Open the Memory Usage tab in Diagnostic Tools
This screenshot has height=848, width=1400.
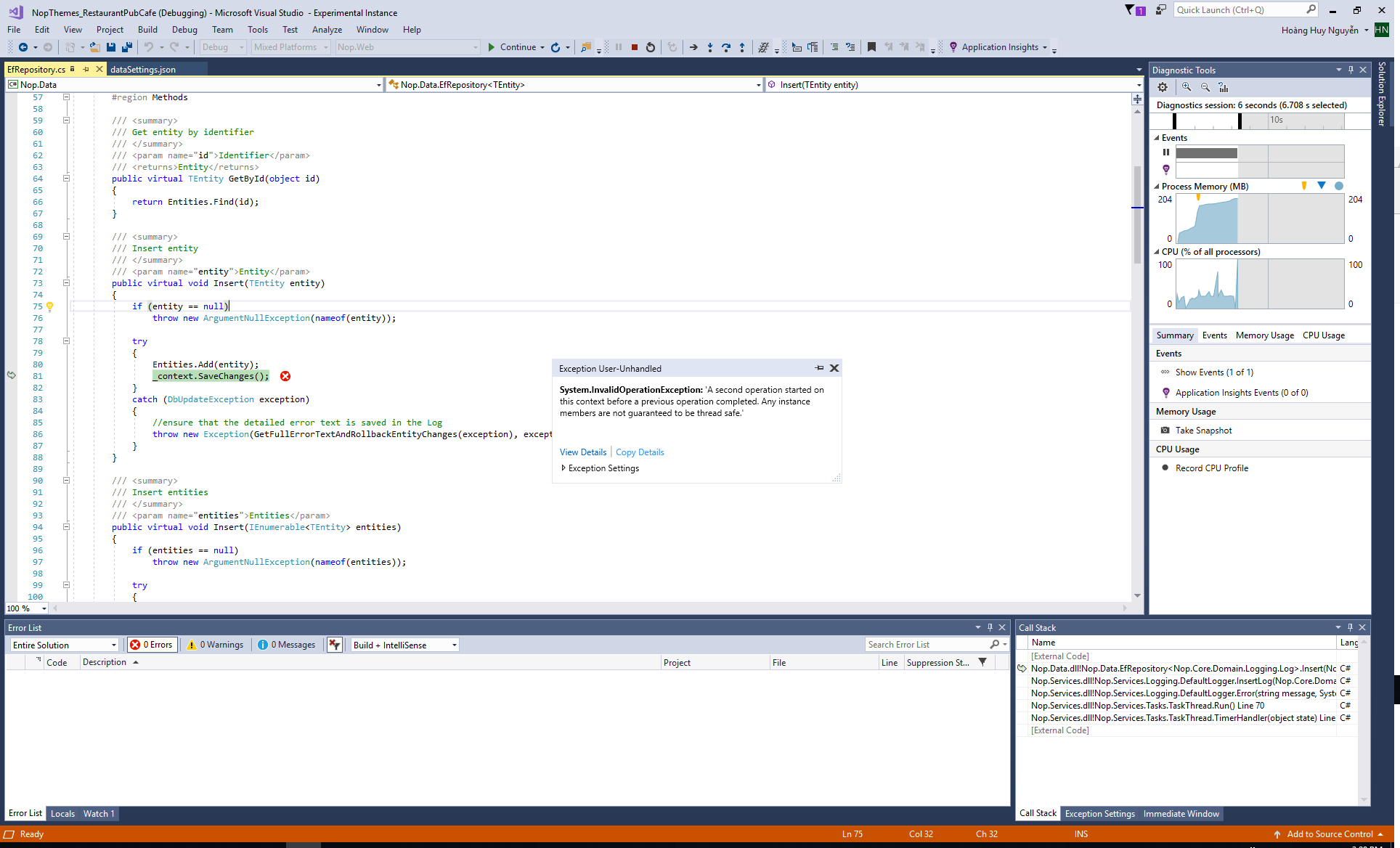coord(1265,335)
